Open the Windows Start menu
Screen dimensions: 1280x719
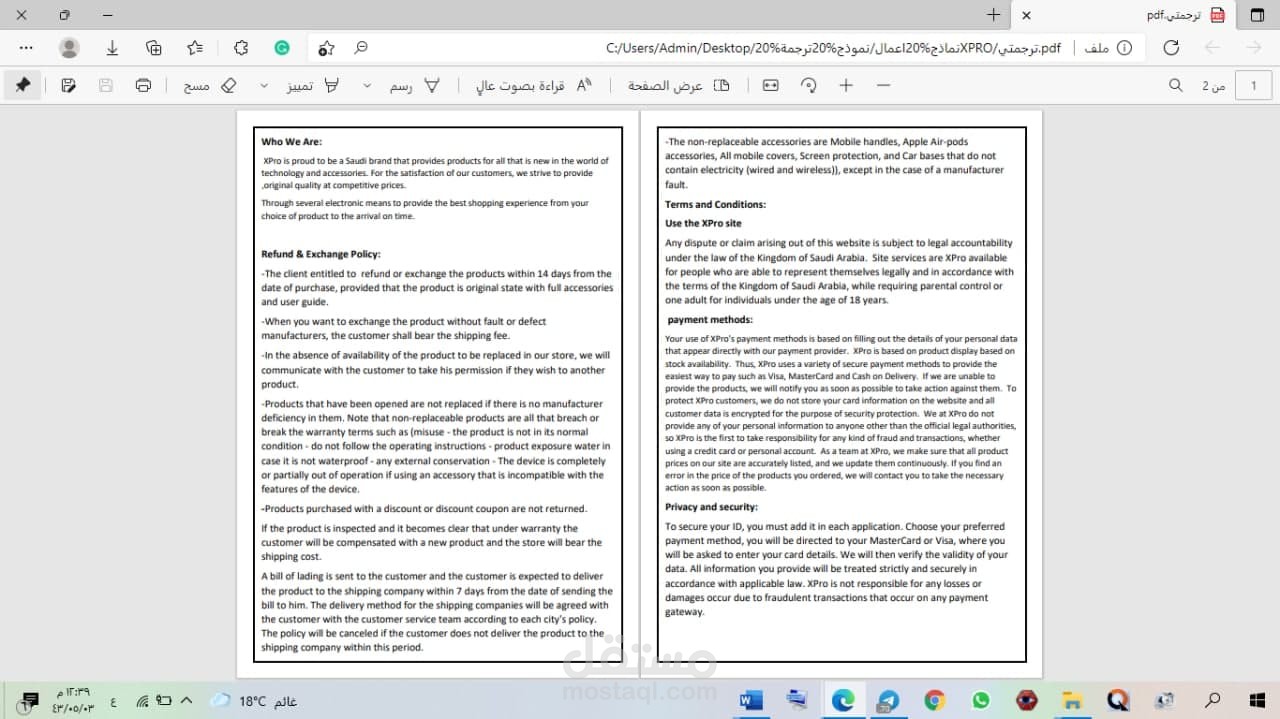[x=1257, y=700]
